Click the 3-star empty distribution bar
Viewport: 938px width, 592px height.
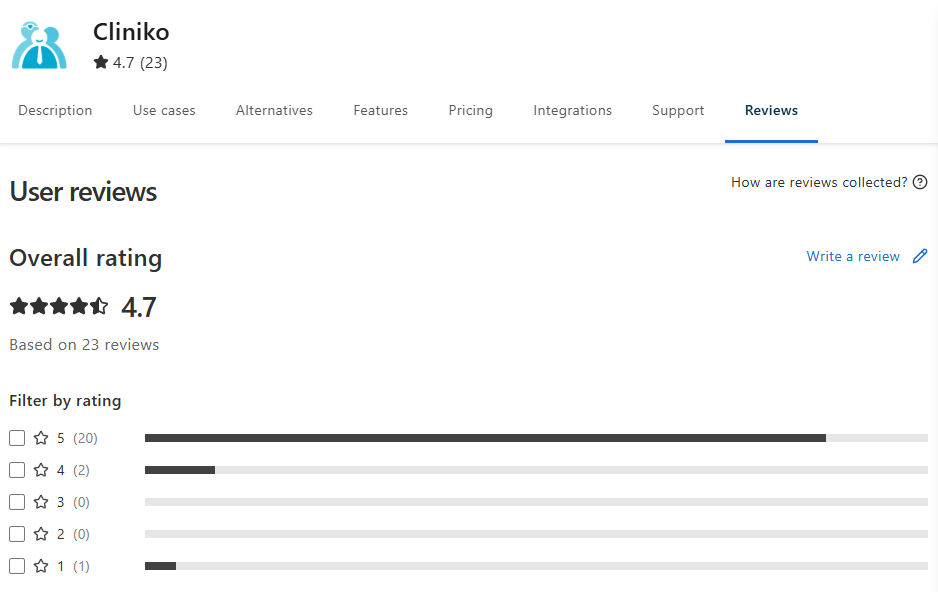(536, 502)
